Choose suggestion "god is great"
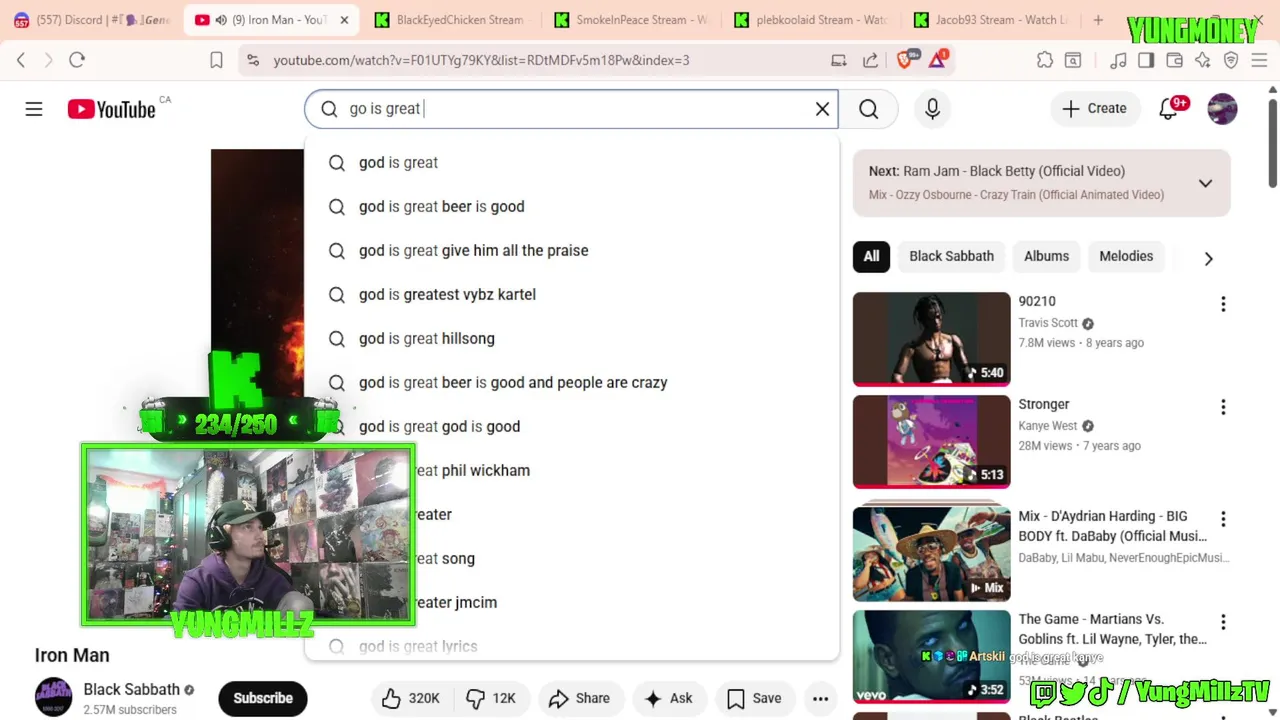This screenshot has height=720, width=1280. 571,162
